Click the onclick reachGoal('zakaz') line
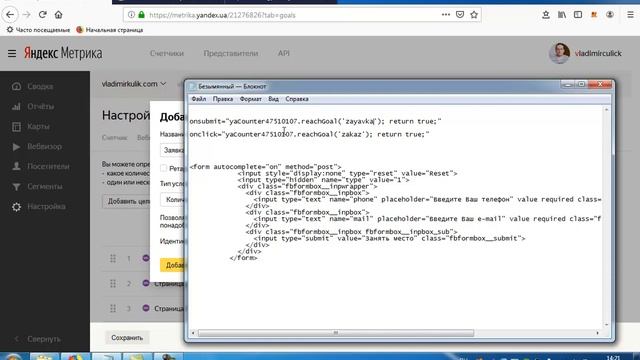Screen dimensions: 640x360 pos(309,134)
